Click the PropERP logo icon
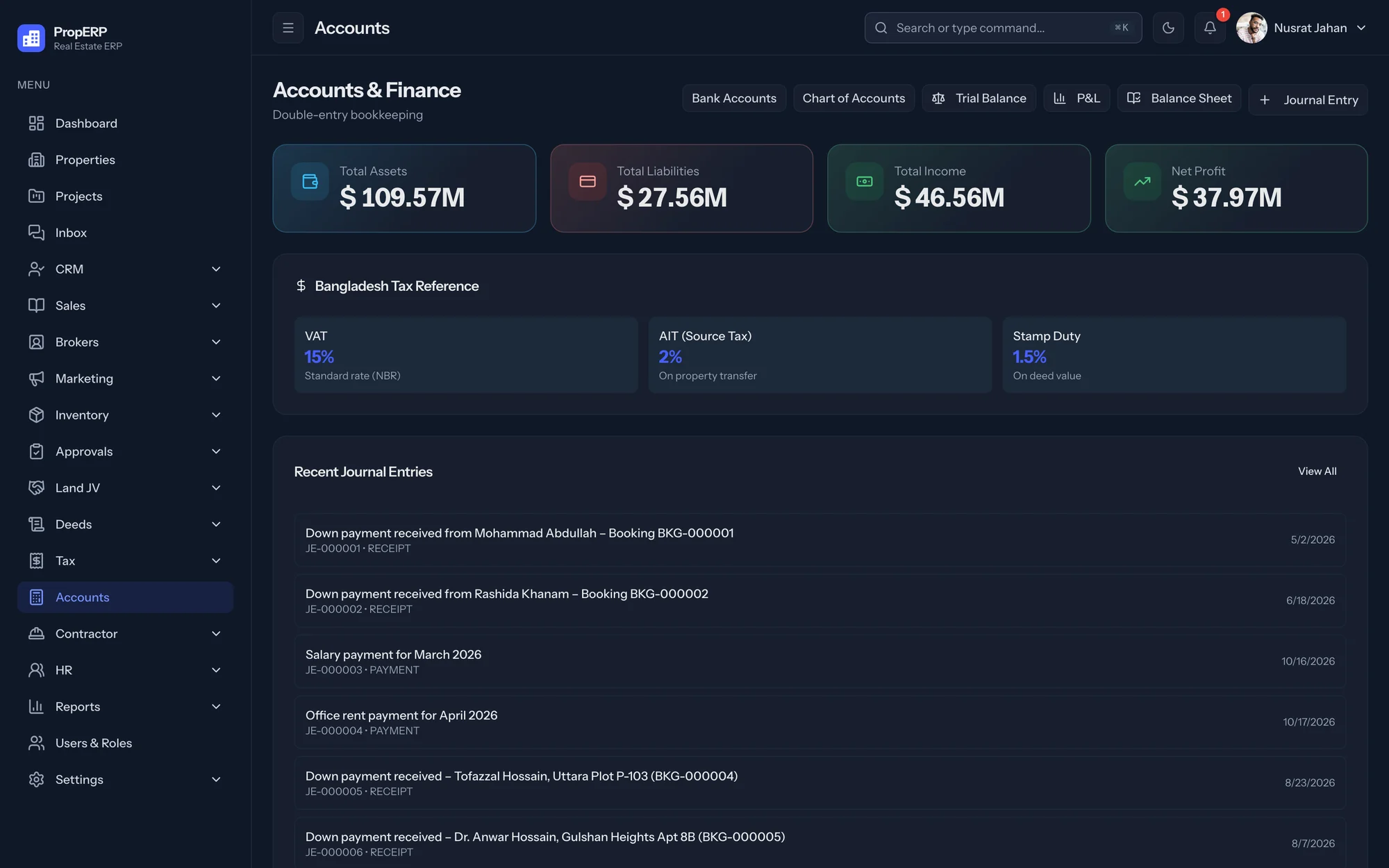Screen dimensions: 1389x868 (31, 38)
